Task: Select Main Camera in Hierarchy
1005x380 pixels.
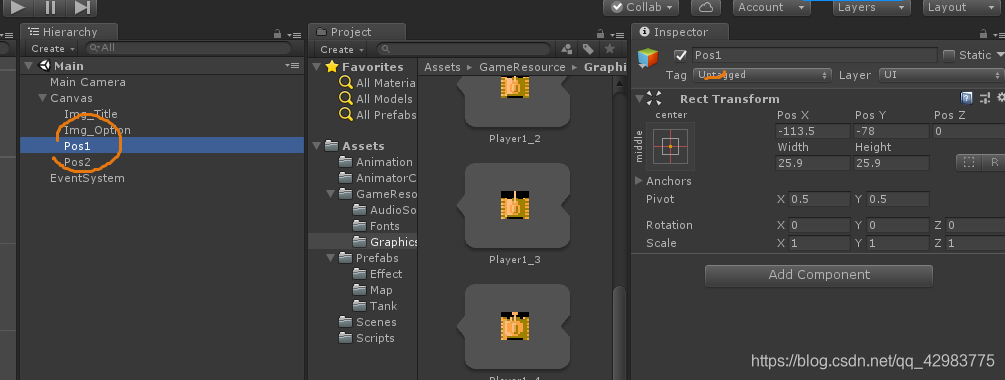Action: 88,82
